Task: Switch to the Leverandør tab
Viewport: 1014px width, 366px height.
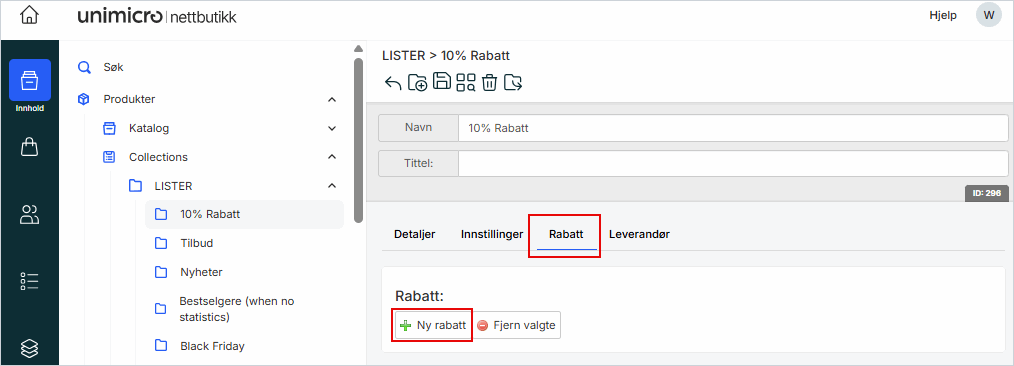Action: [640, 234]
